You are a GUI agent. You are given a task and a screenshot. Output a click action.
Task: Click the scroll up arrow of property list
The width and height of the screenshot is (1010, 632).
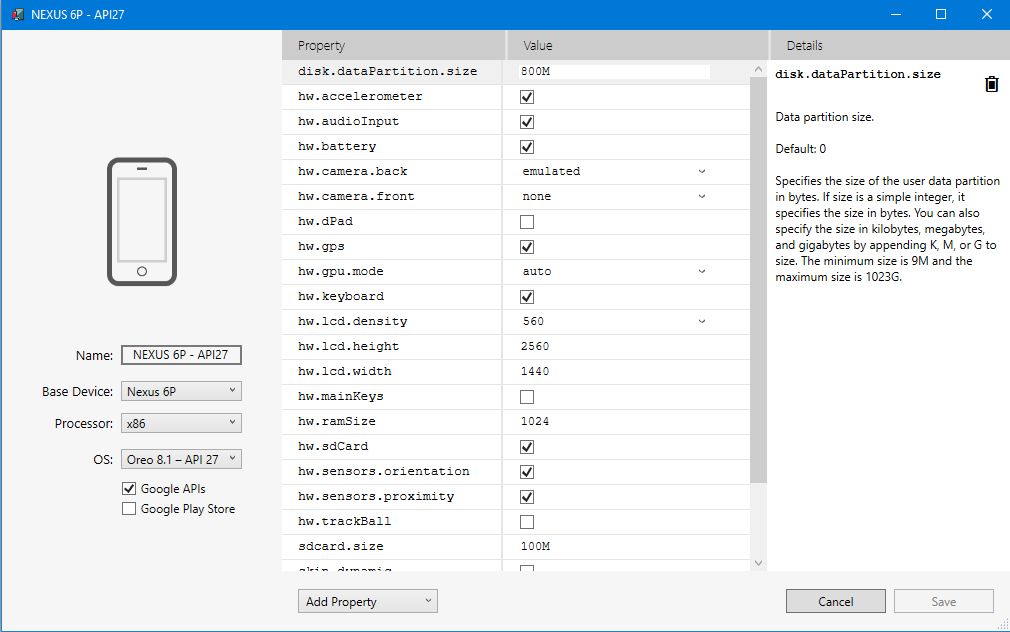tap(758, 69)
